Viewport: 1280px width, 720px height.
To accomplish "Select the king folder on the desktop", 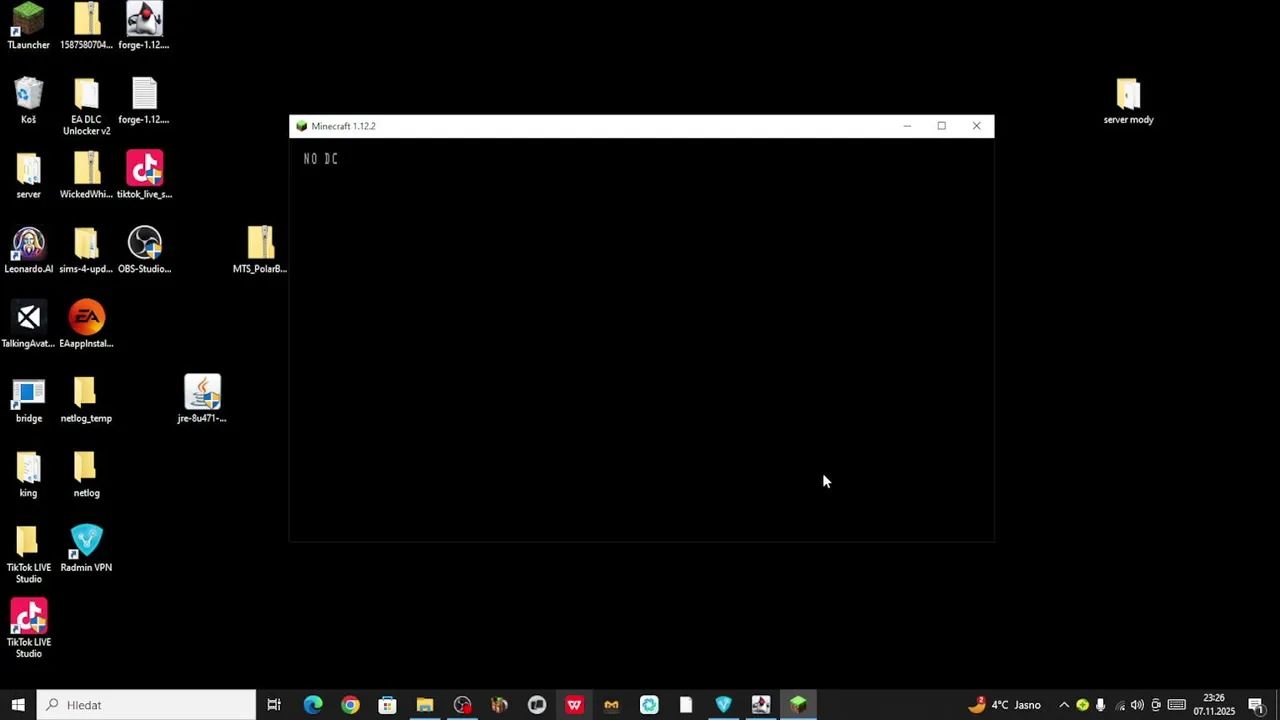I will [28, 475].
